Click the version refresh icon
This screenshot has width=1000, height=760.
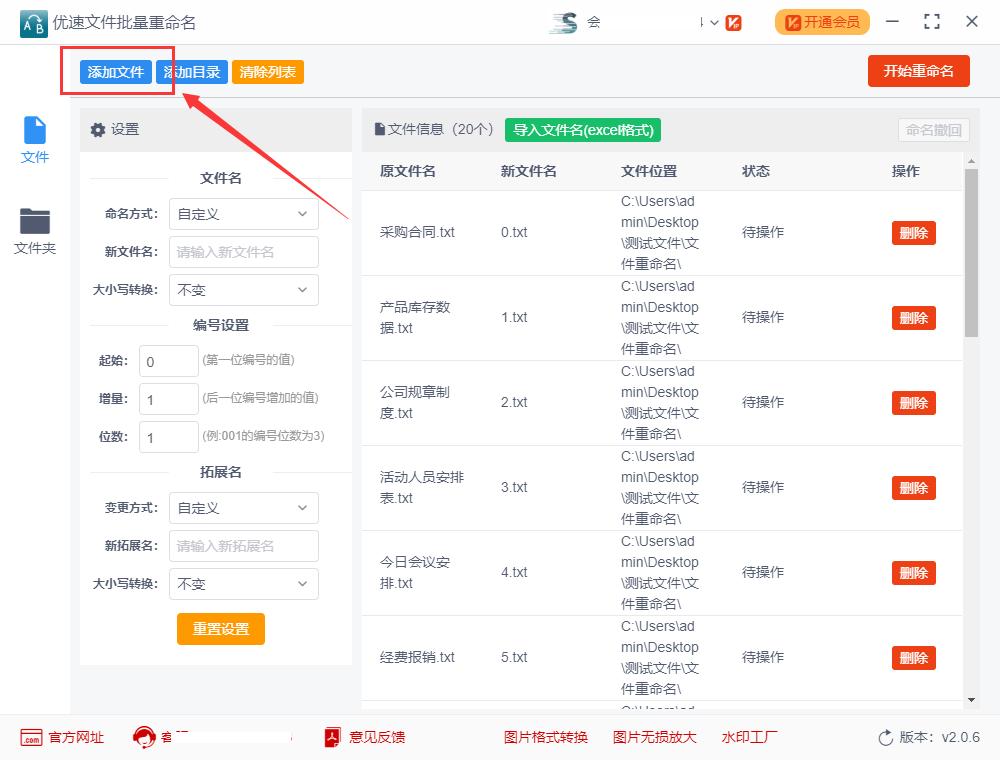point(885,738)
